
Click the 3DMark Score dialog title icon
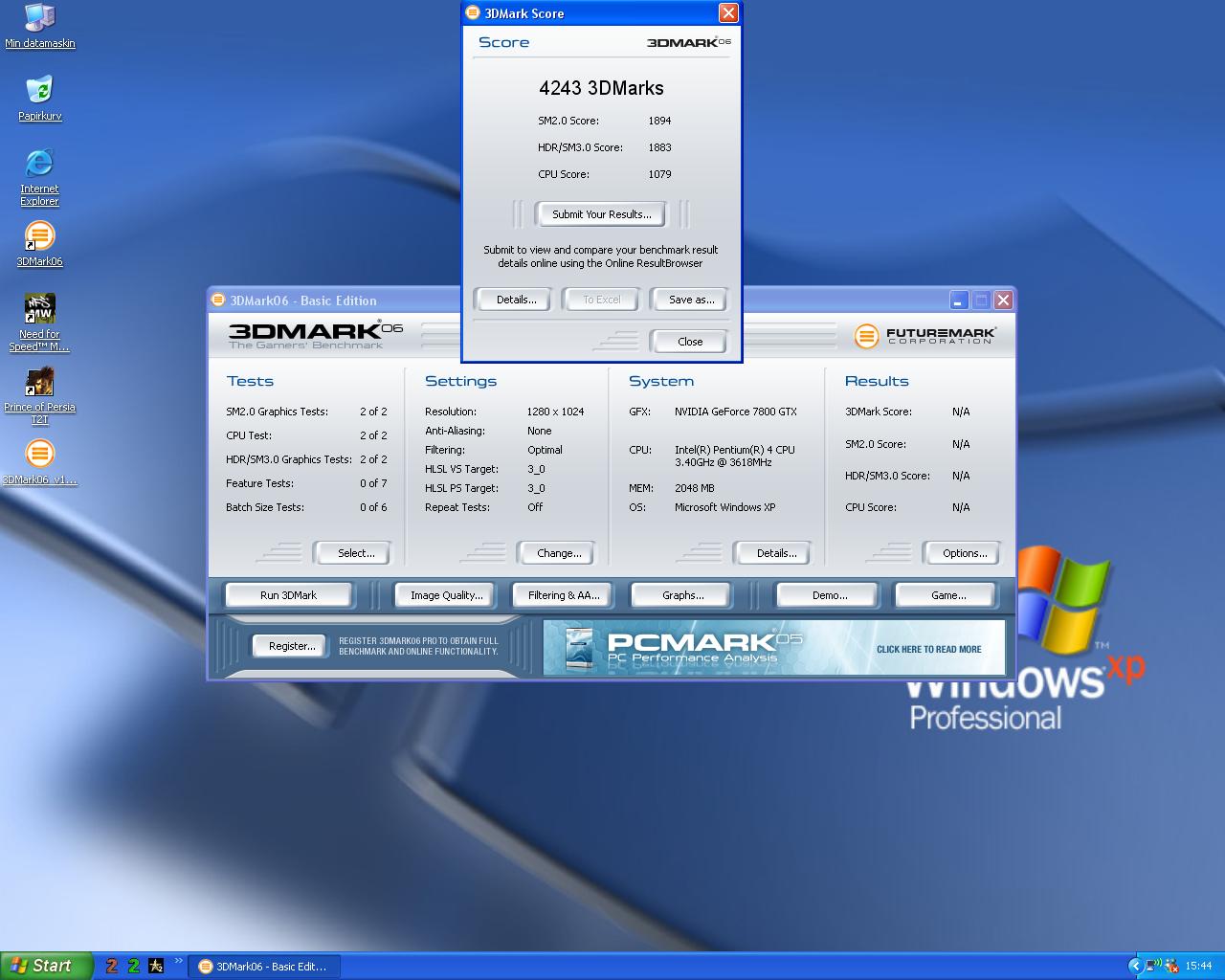coord(473,12)
